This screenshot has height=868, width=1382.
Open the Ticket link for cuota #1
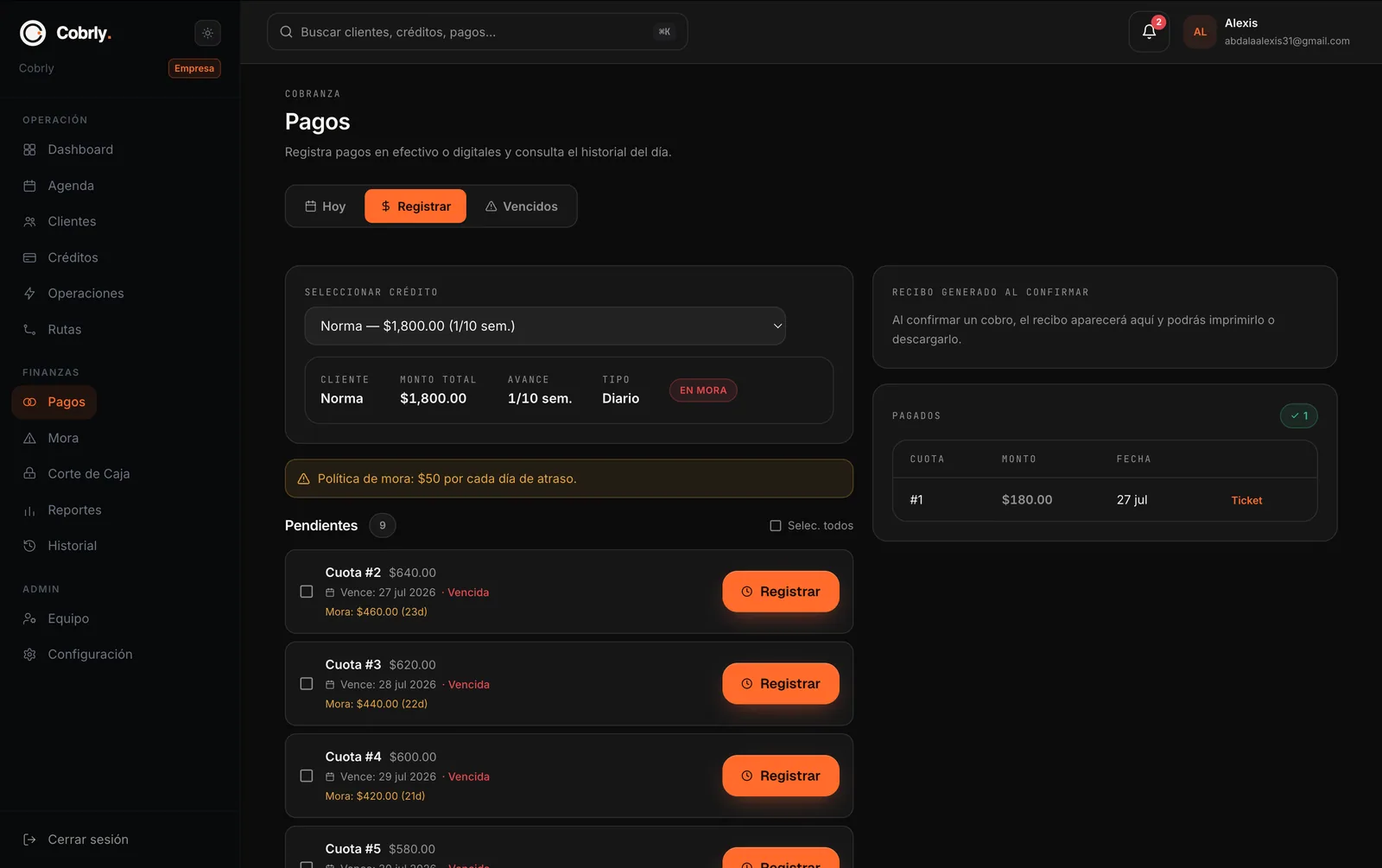(x=1246, y=500)
